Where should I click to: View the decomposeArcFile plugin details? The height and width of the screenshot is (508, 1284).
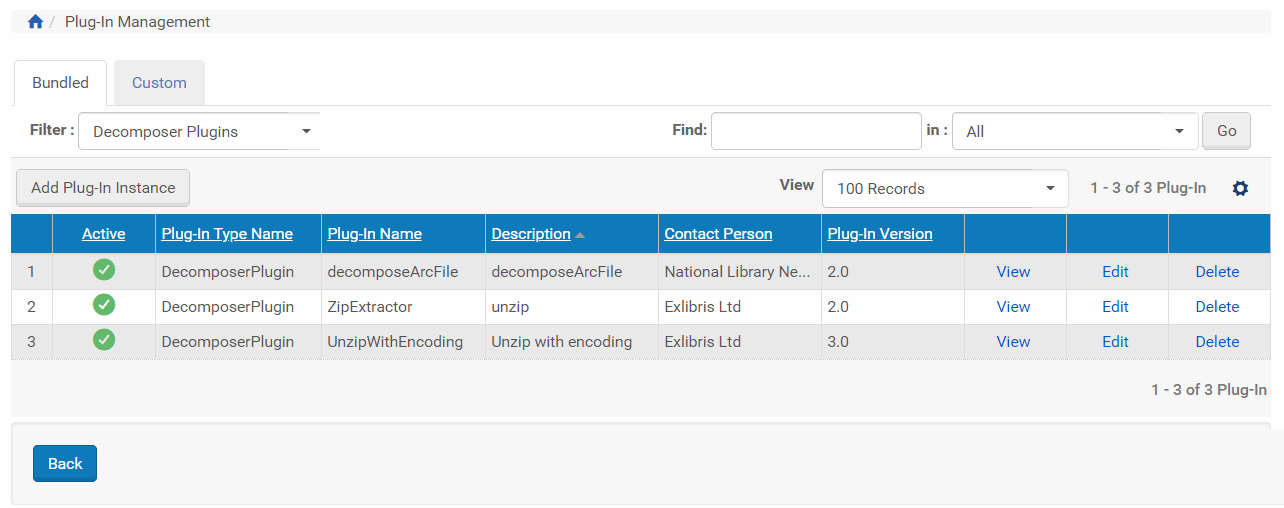coord(1013,272)
